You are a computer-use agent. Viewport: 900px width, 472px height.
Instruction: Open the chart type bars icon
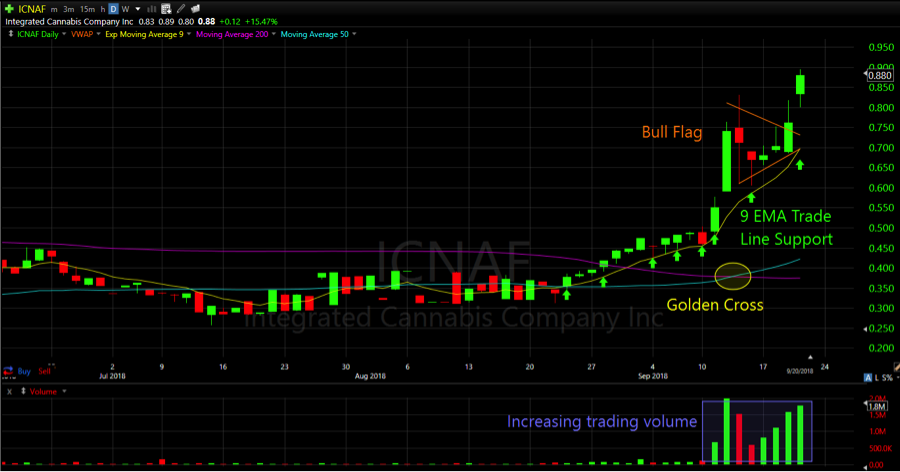pos(152,9)
